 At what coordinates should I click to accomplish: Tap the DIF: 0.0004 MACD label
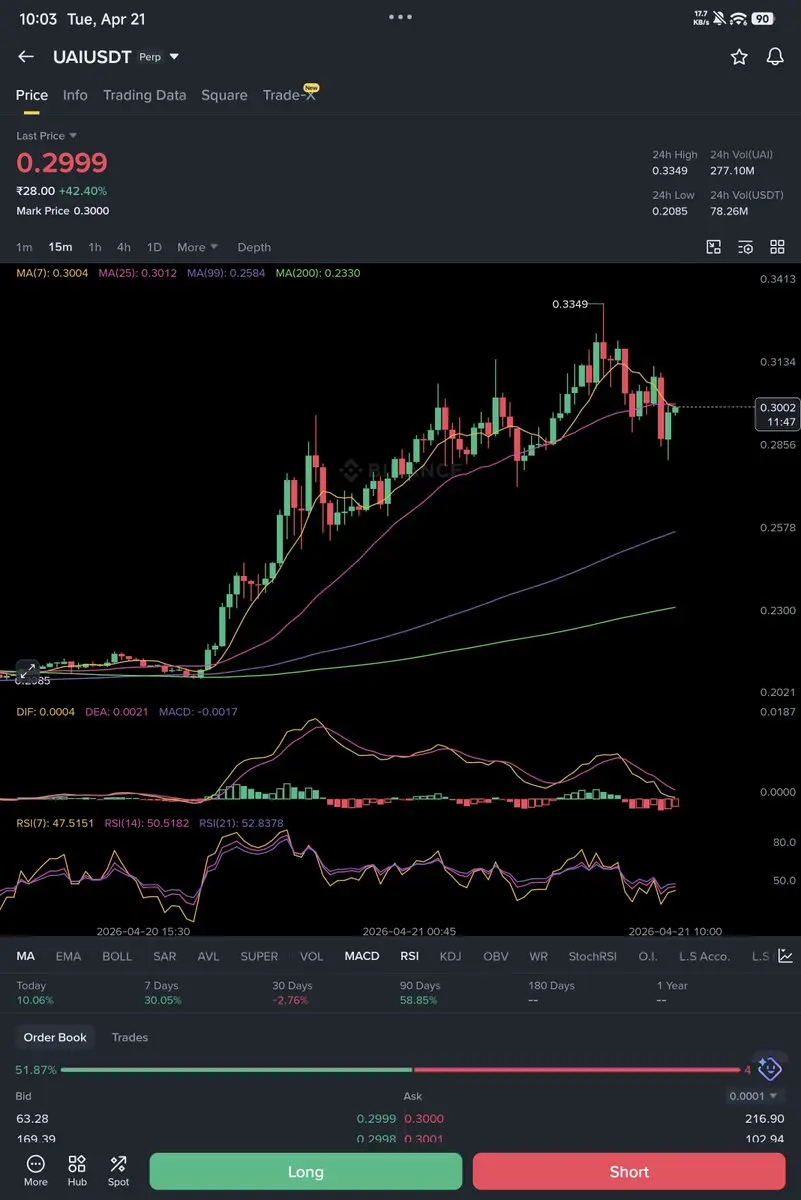[x=46, y=712]
